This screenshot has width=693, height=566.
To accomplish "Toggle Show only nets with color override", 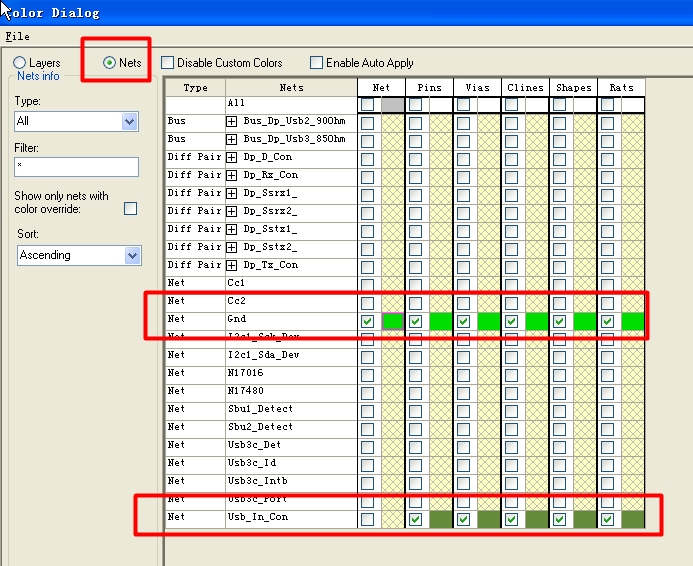I will point(130,209).
